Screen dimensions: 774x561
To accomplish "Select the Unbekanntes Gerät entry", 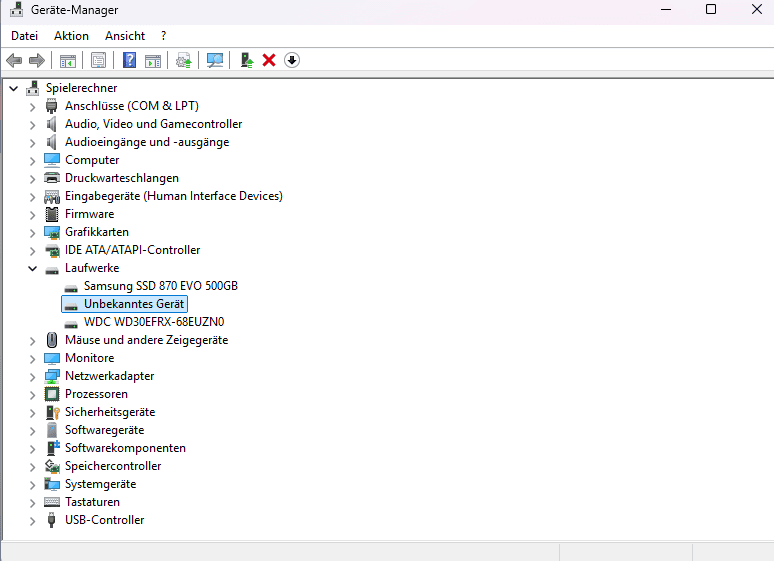I will pos(134,304).
